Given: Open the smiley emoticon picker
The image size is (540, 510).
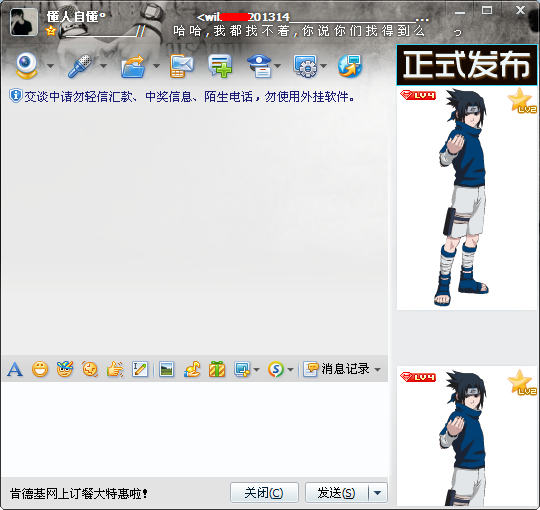Looking at the screenshot, I should tap(40, 370).
